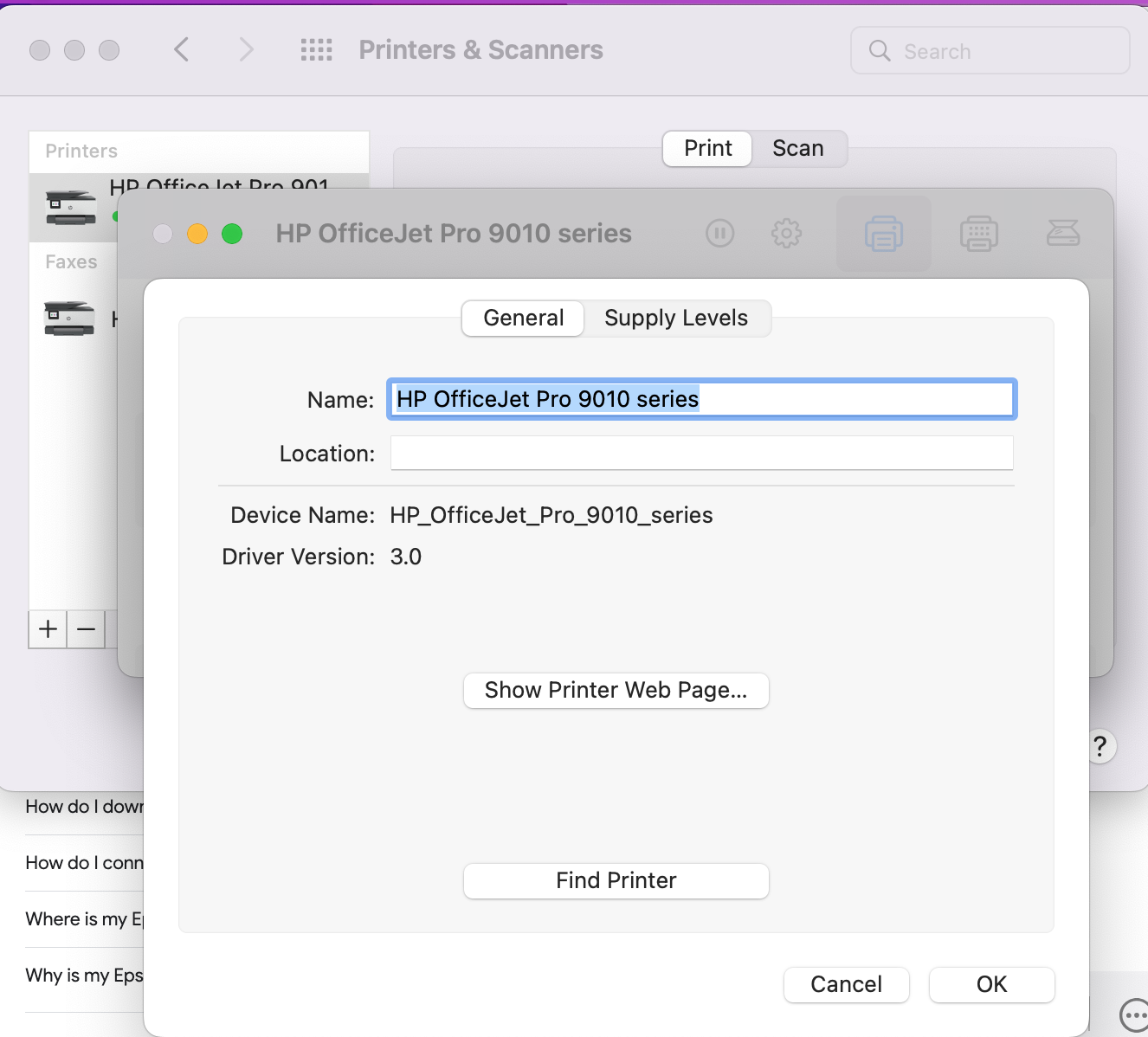
Task: Focus the Search field in Printers & Scanners
Action: pos(990,50)
